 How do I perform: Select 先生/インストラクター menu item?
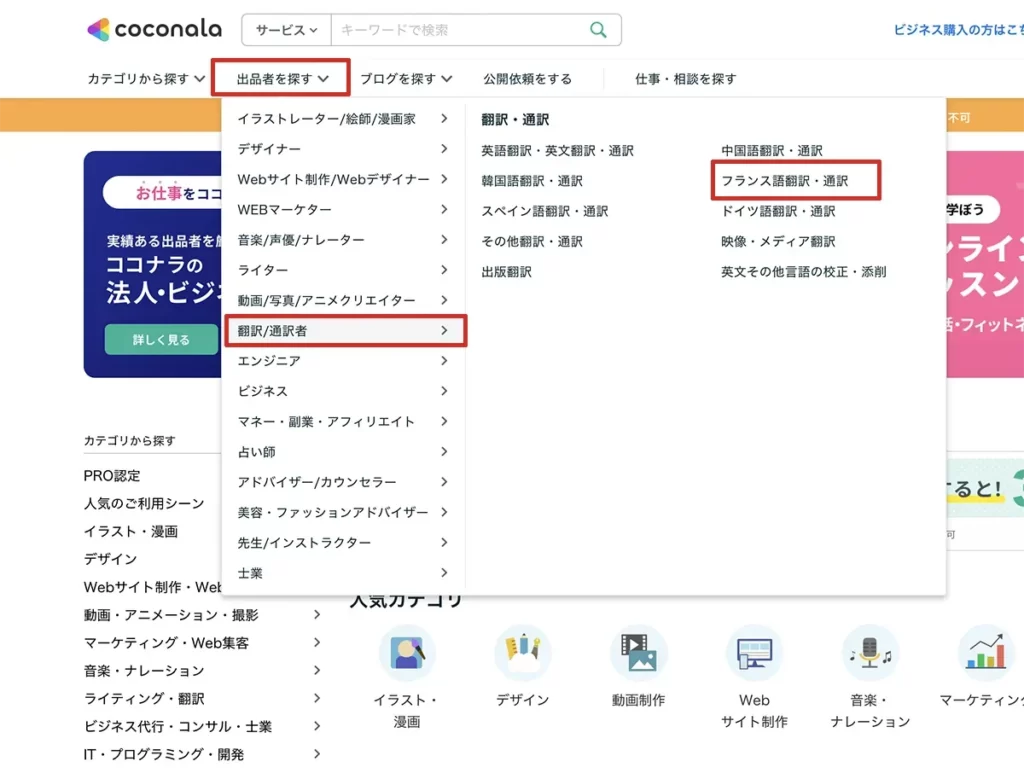pyautogui.click(x=344, y=543)
